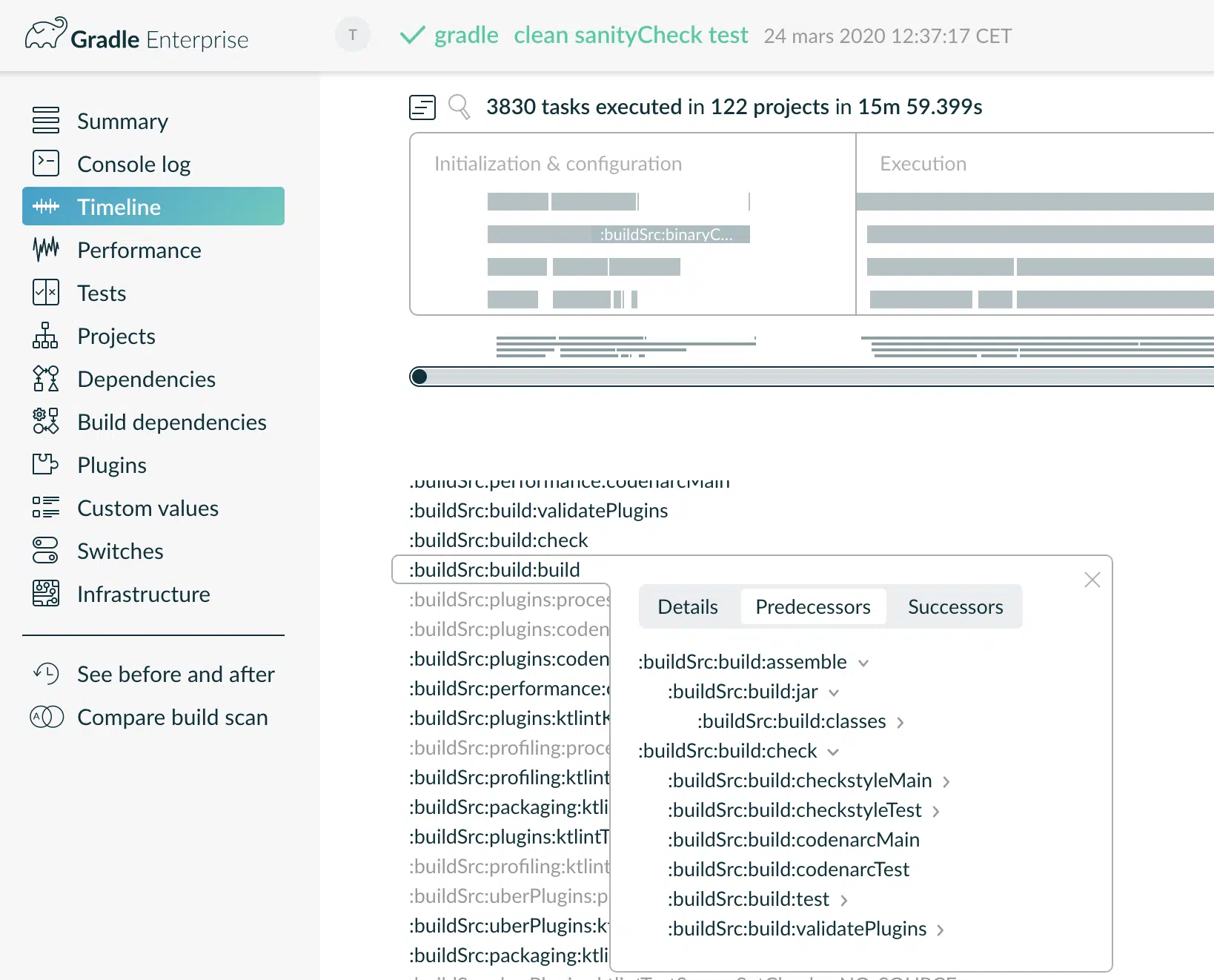Collapse the :buildSrc:build:assemble predecessor
The height and width of the screenshot is (980, 1214).
coord(863,663)
